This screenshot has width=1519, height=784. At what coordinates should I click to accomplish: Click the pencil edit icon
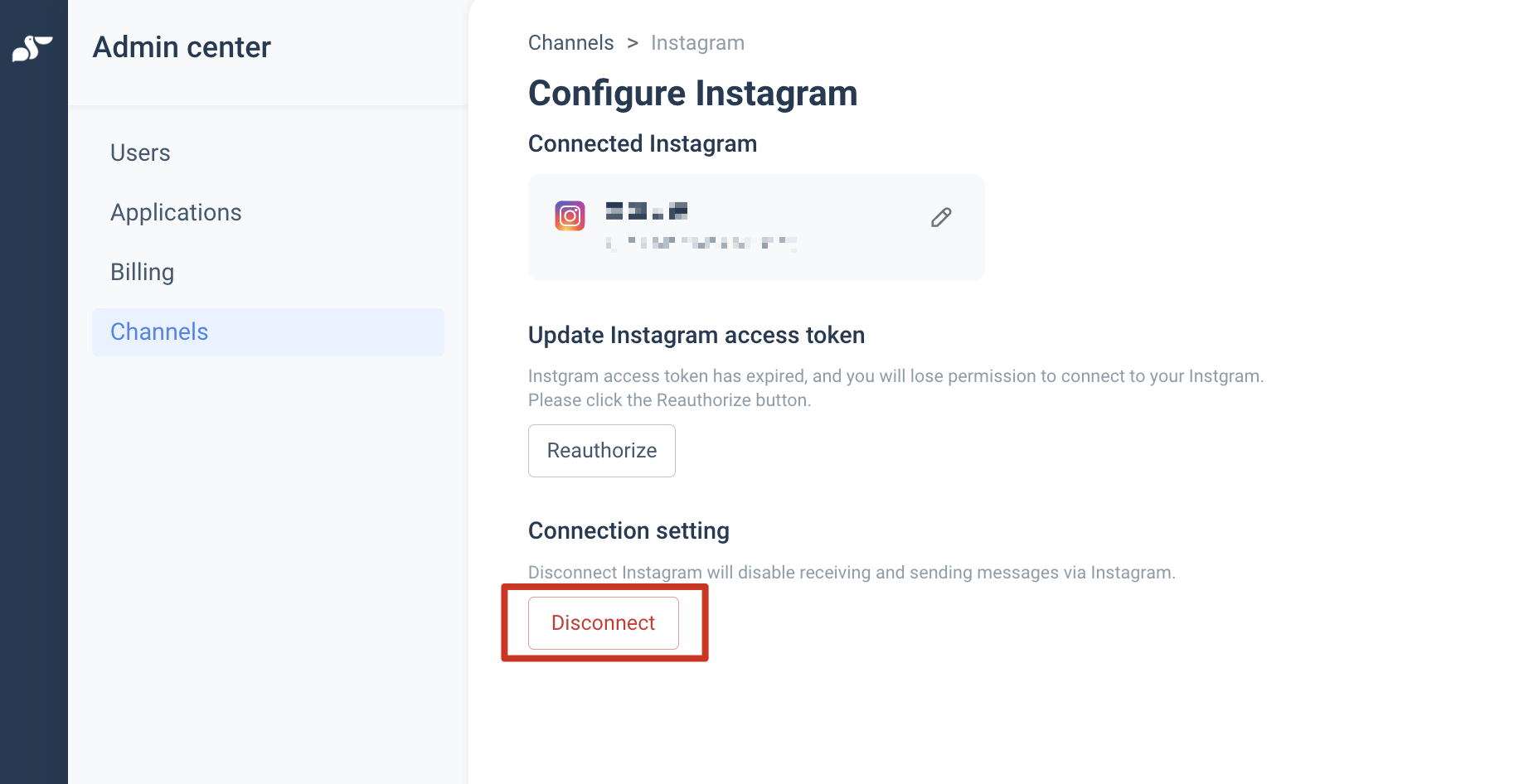[941, 218]
